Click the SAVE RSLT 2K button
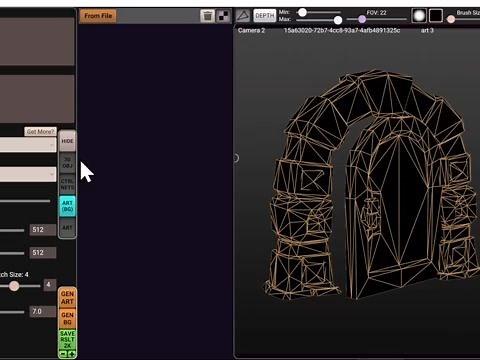This screenshot has height=360, width=480. 67,339
